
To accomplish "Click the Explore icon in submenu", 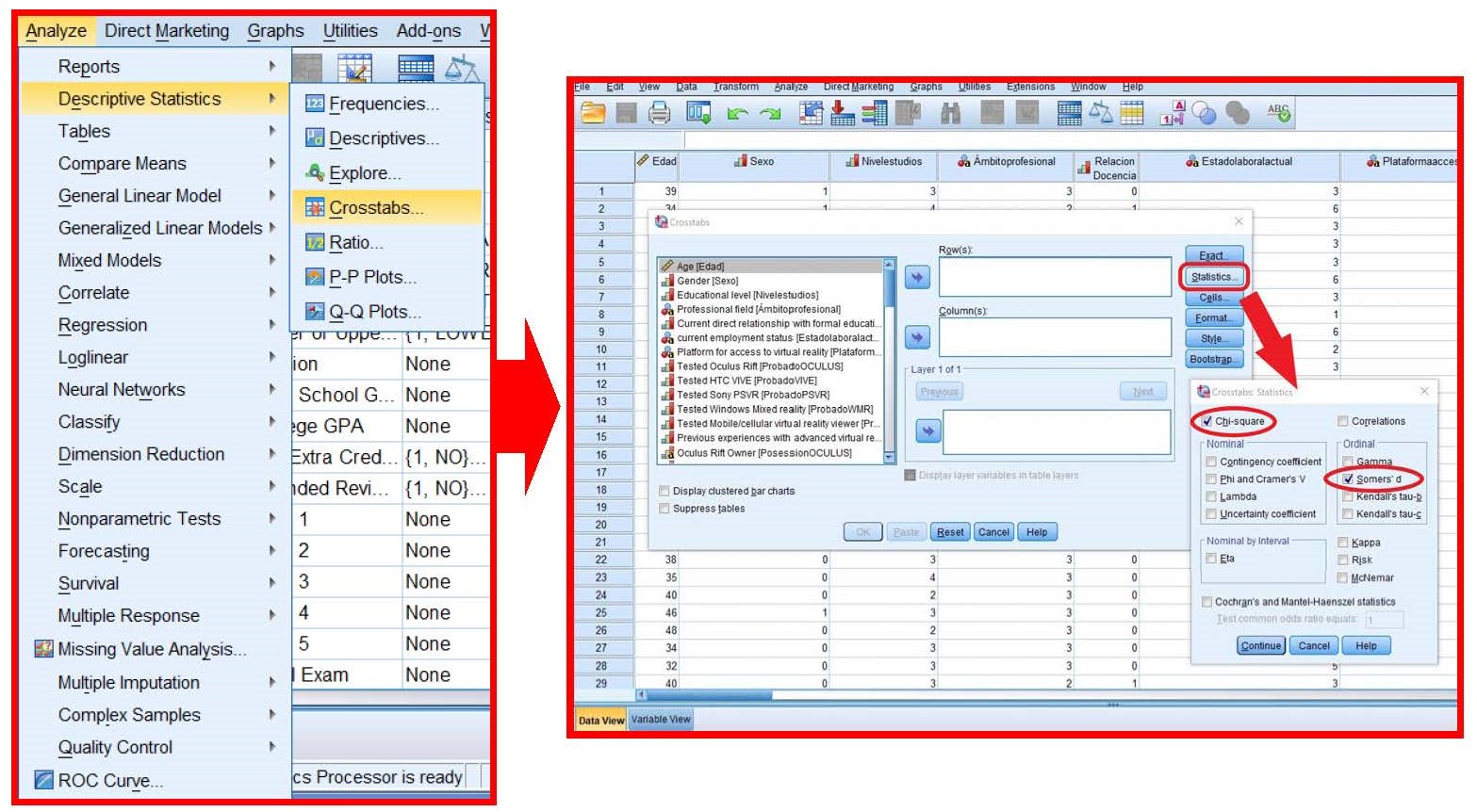I will pyautogui.click(x=315, y=172).
